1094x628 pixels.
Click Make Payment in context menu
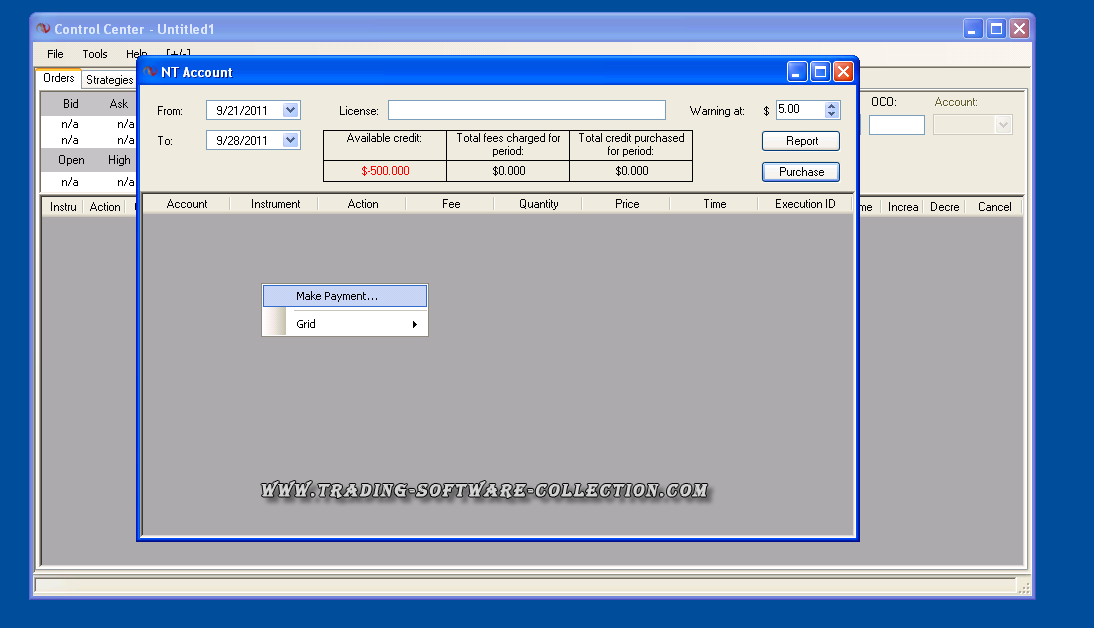click(x=337, y=296)
